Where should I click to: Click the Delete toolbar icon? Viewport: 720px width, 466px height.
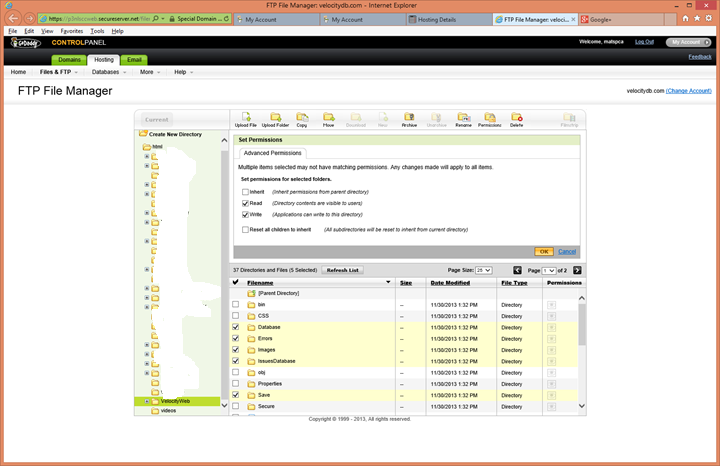pos(517,117)
